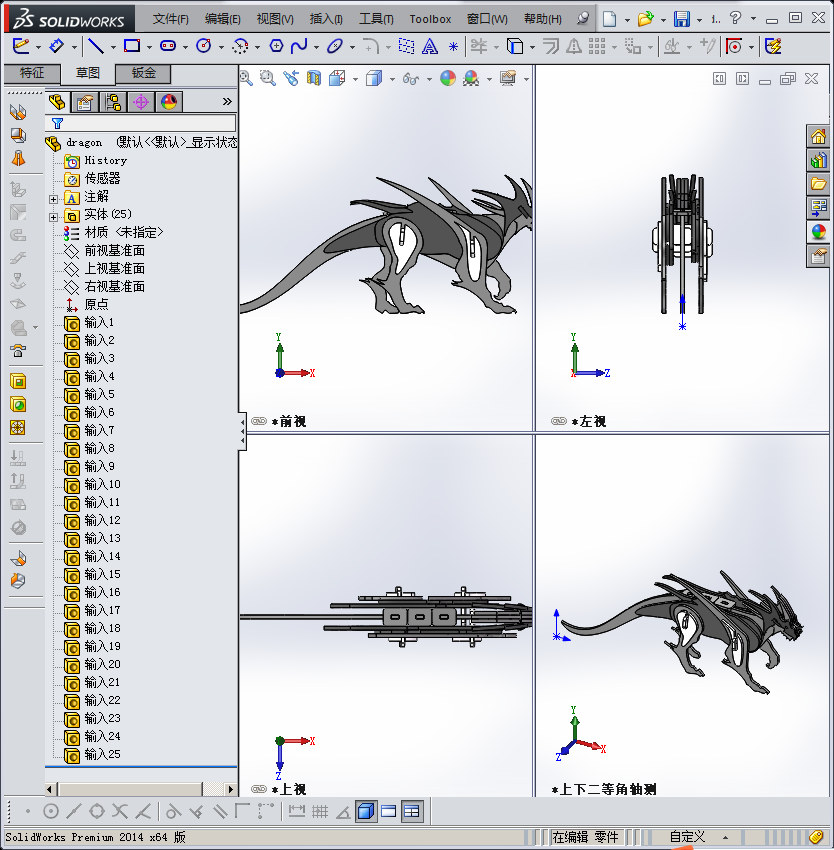Open the 插入 (Insert) menu

pos(325,19)
